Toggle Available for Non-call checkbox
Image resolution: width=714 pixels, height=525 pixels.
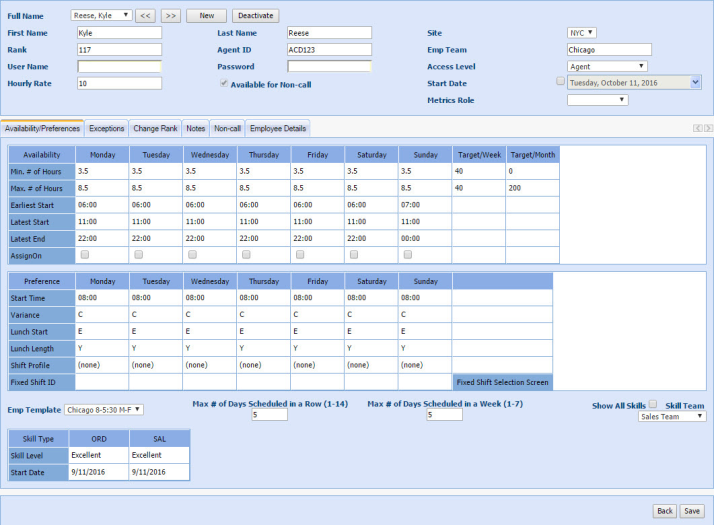point(224,84)
